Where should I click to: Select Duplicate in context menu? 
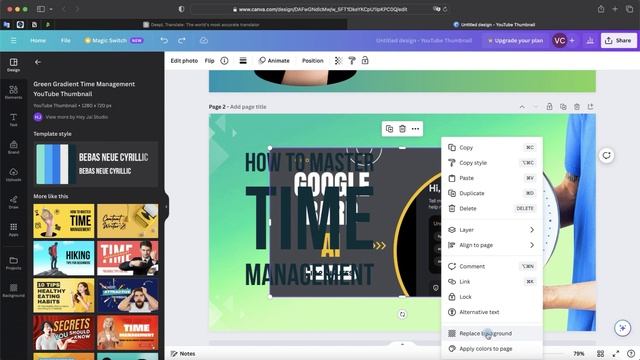pyautogui.click(x=491, y=193)
